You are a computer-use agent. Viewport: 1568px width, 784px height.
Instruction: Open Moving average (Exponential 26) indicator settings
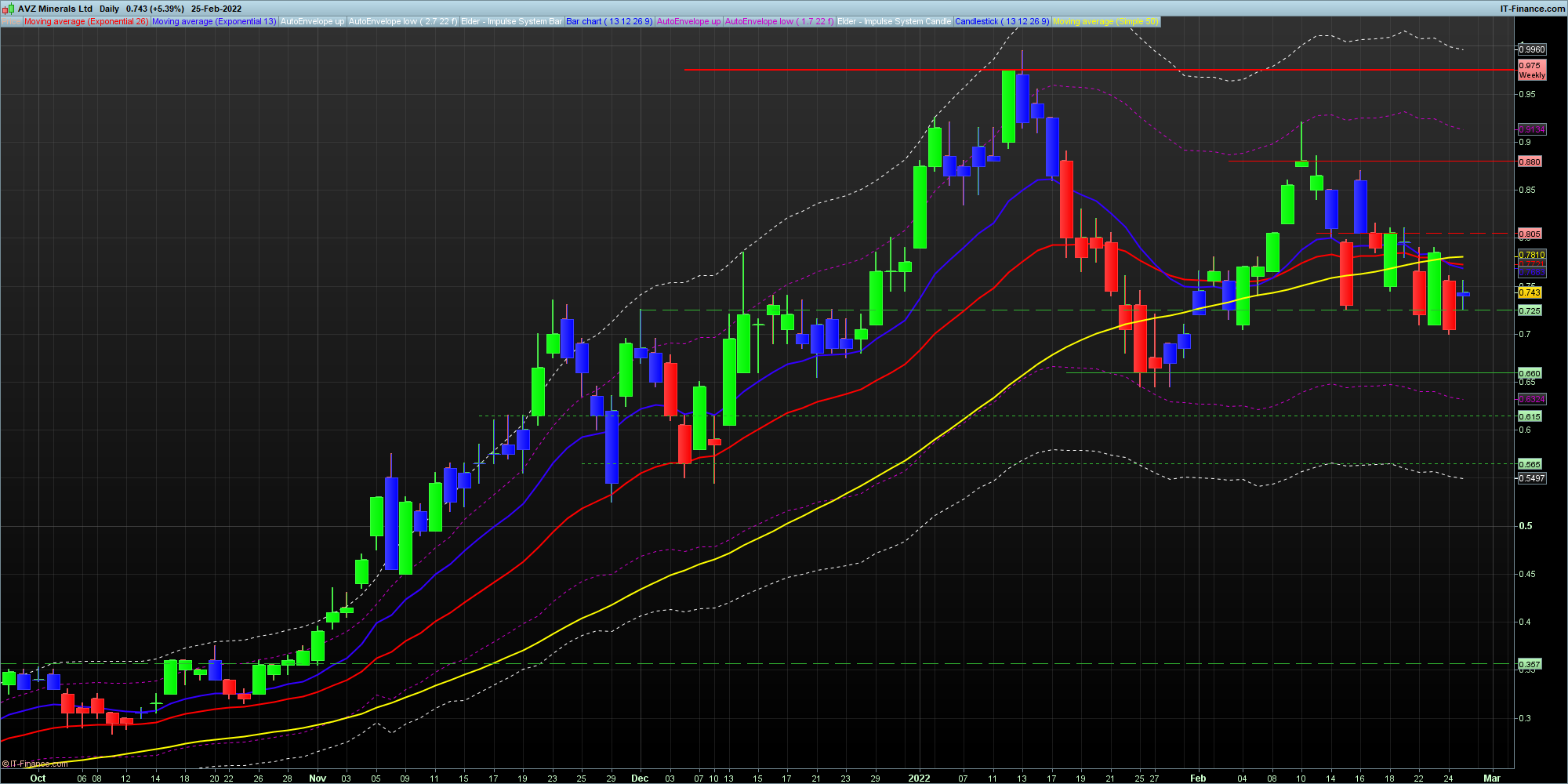tap(86, 21)
